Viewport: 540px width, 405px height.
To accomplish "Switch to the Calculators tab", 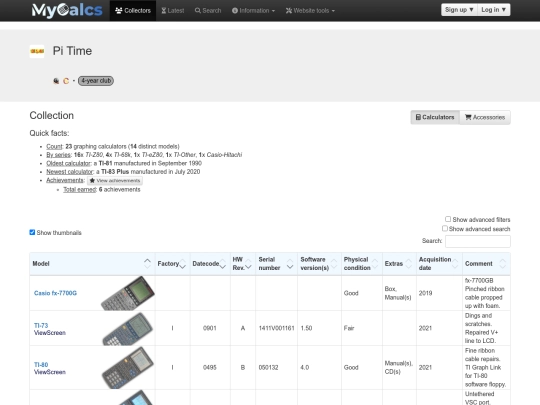I will pos(435,117).
